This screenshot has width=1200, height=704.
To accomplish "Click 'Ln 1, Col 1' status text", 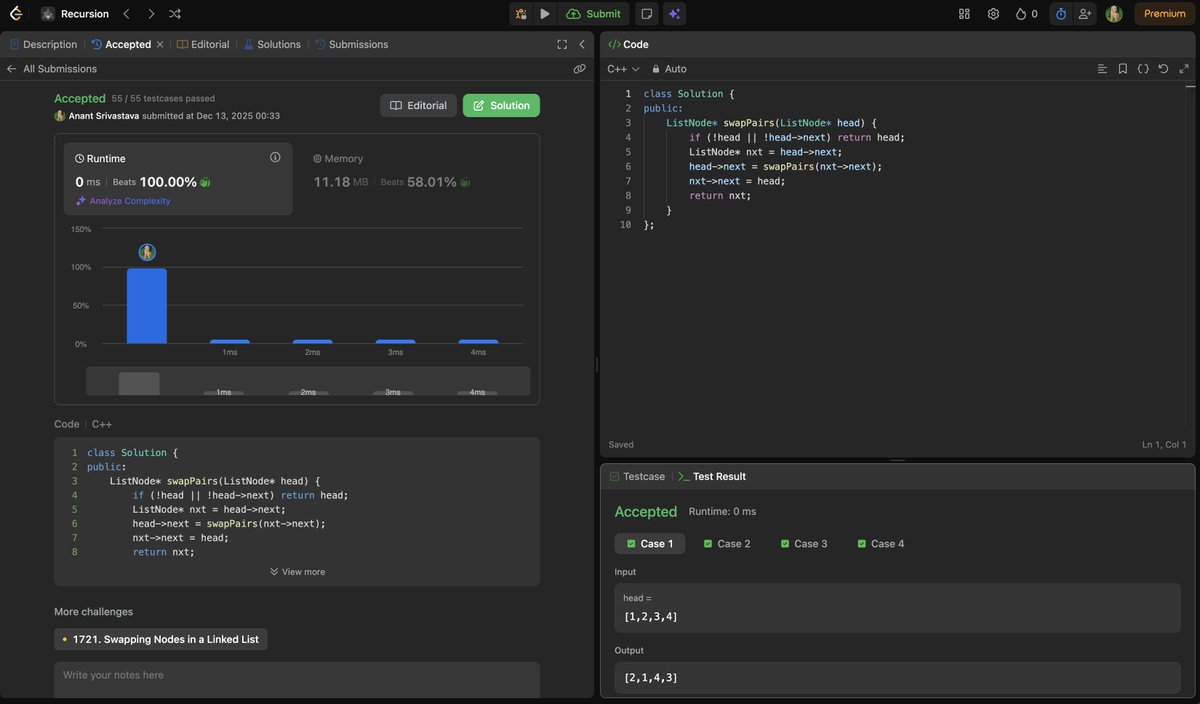I will [x=1164, y=444].
